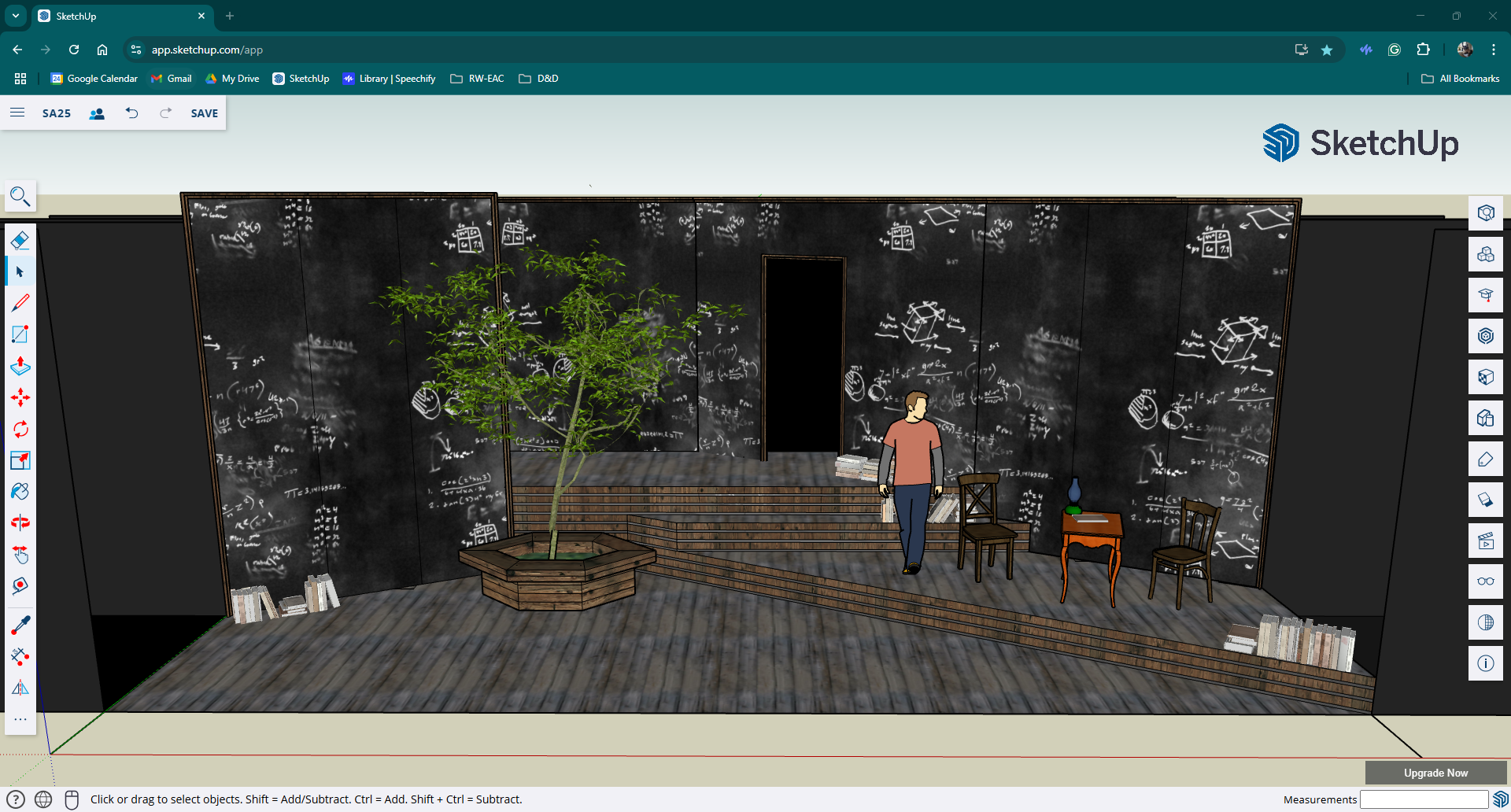Screen dimensions: 1511x812
Task: Open the Materials checkered cube panel
Action: point(1486,377)
